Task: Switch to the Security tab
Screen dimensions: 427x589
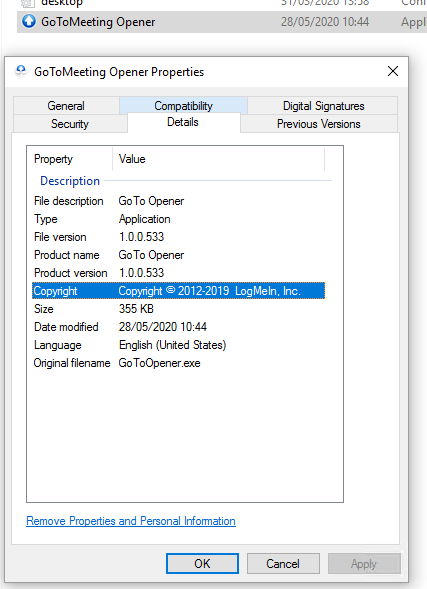Action: pyautogui.click(x=70, y=124)
